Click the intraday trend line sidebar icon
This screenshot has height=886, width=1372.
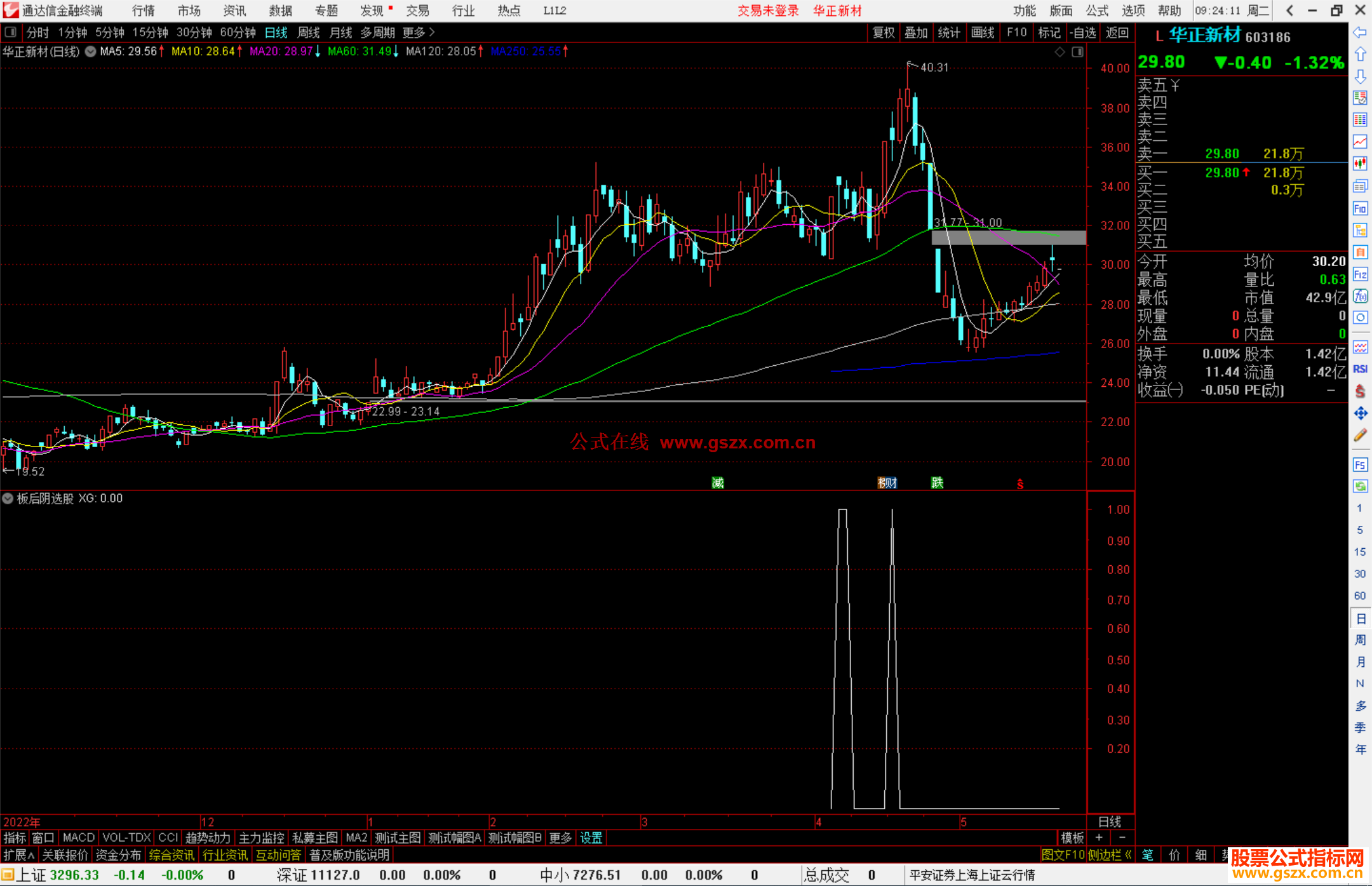(x=1360, y=142)
